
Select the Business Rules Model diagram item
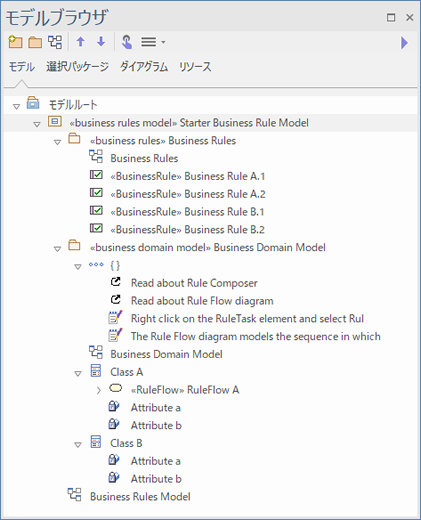140,497
